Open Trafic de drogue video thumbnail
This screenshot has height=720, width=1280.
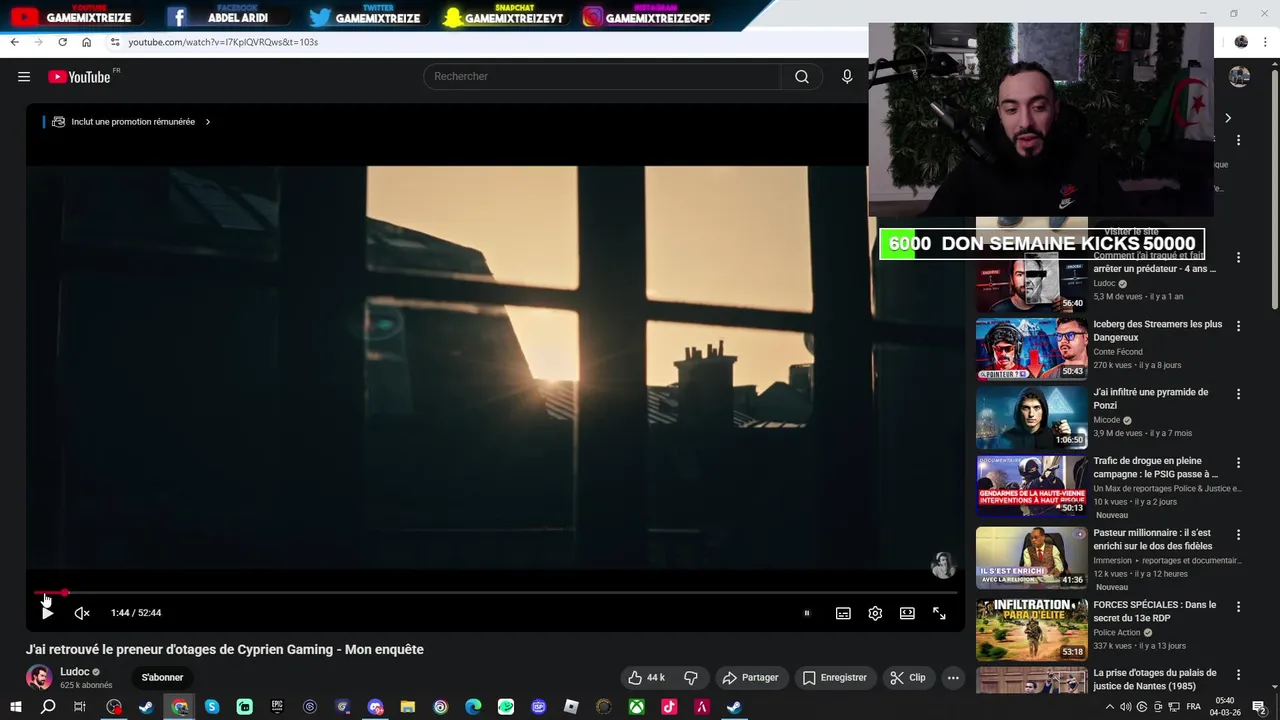click(x=1031, y=486)
